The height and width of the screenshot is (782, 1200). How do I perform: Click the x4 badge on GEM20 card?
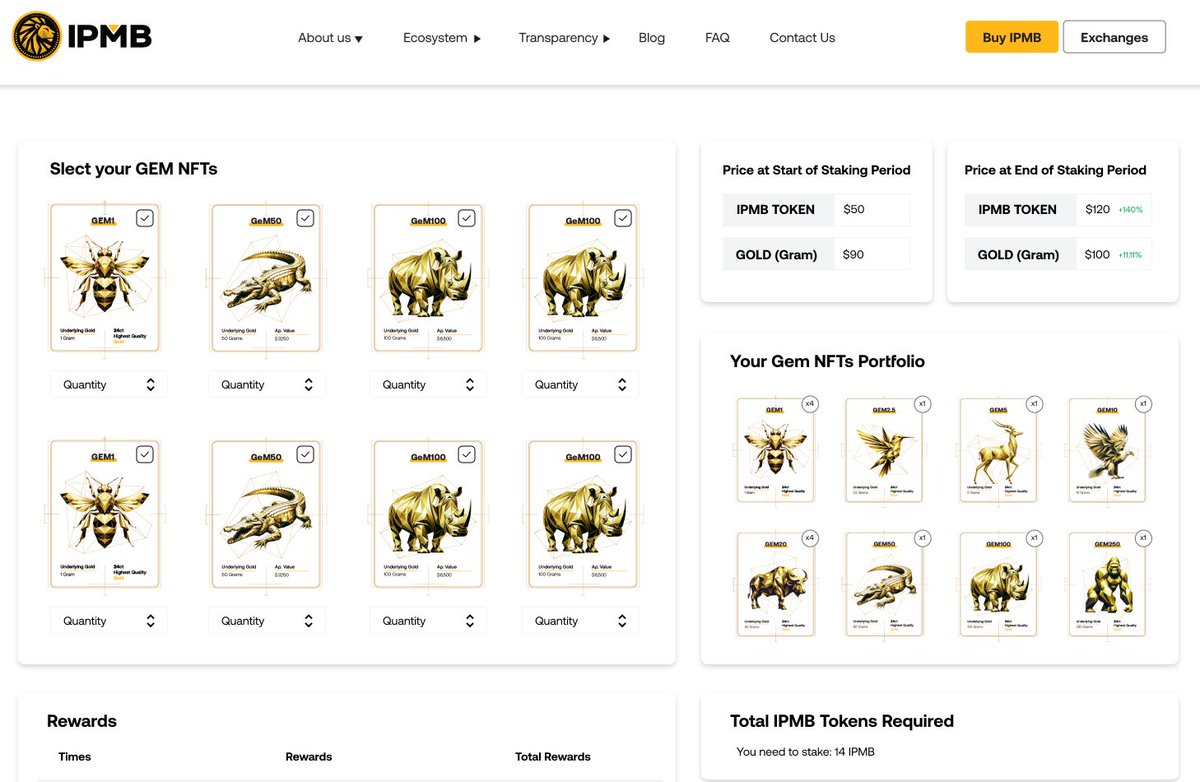(x=810, y=538)
